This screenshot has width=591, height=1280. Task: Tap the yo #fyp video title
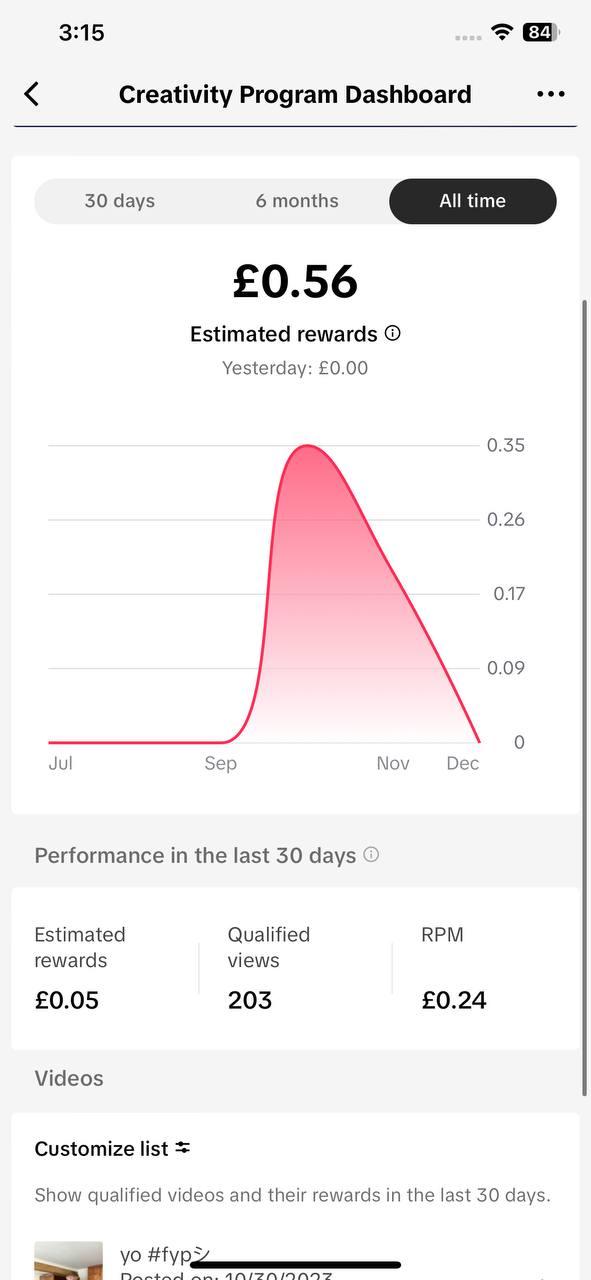(x=165, y=1255)
